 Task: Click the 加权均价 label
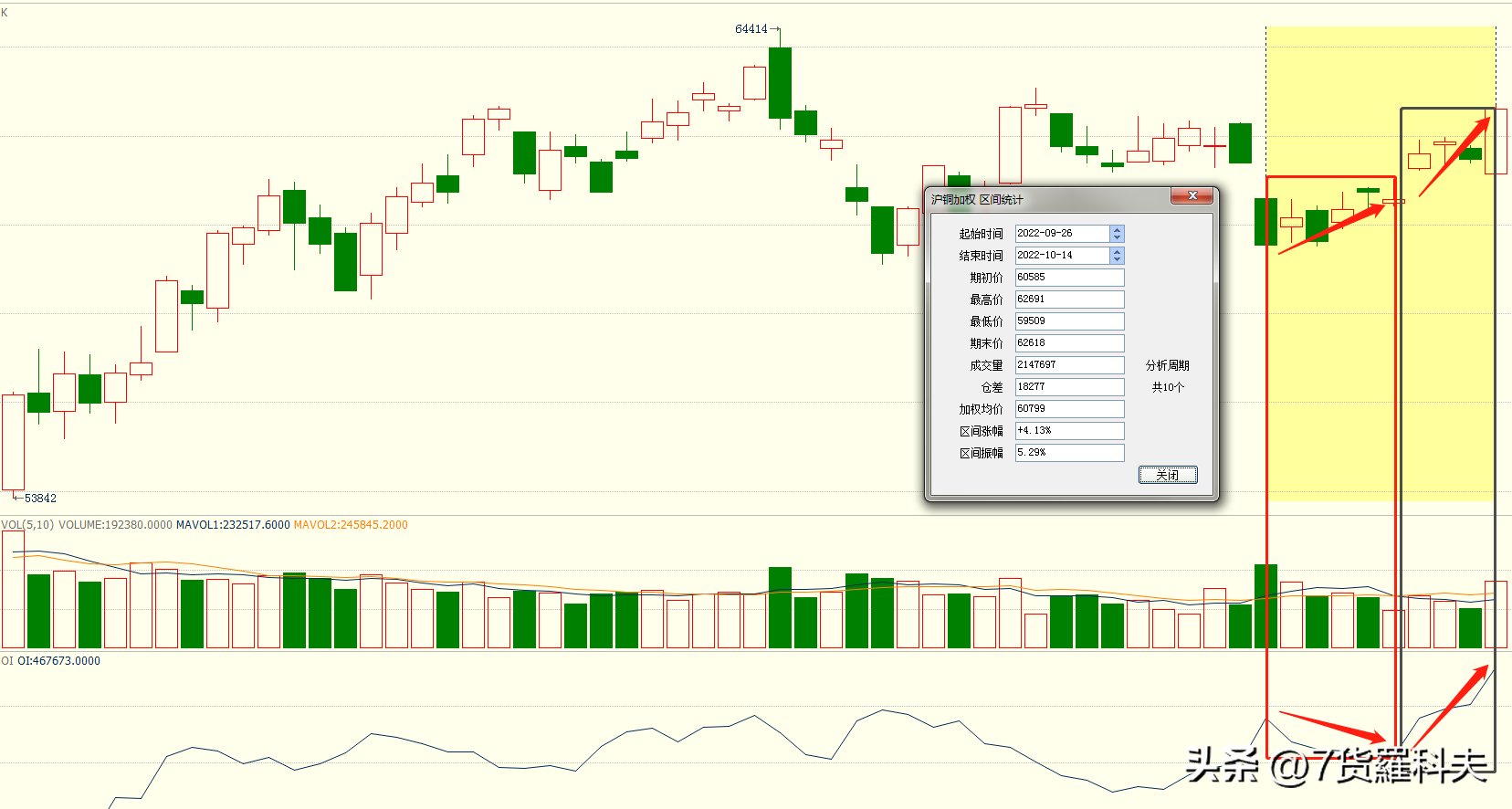point(981,409)
